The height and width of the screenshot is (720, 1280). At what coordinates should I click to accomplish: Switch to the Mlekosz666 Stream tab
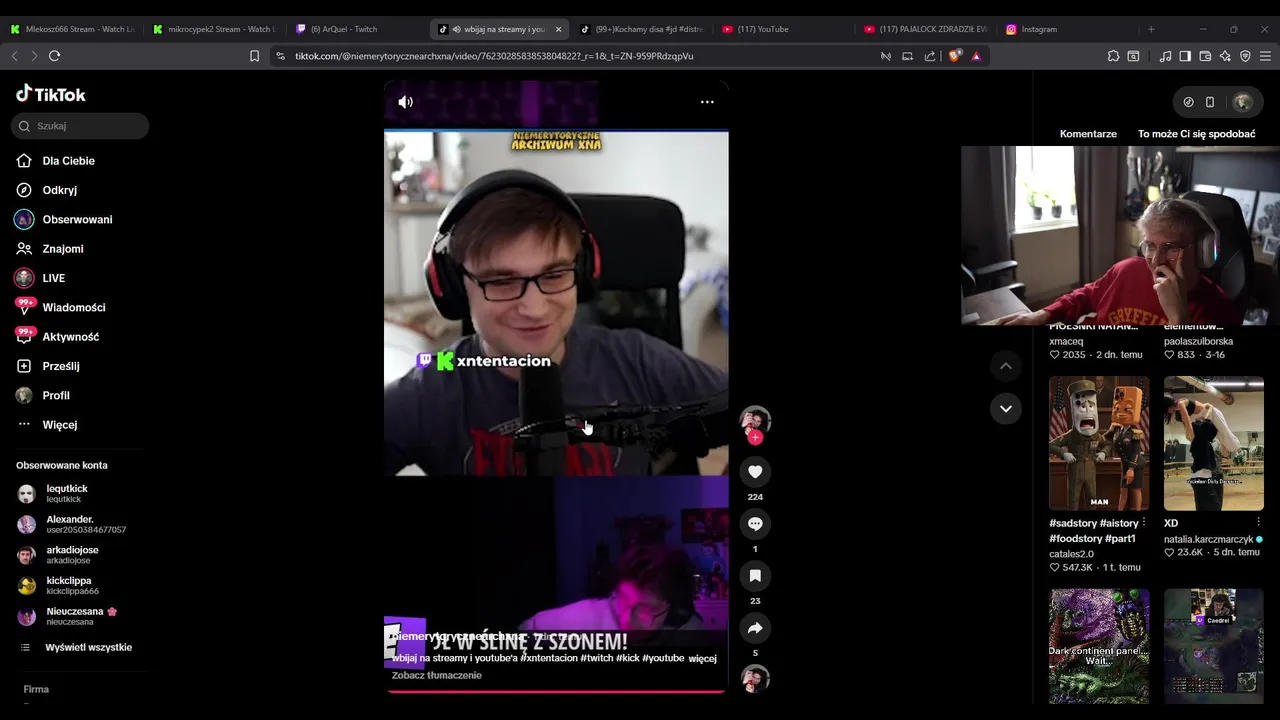pyautogui.click(x=72, y=29)
